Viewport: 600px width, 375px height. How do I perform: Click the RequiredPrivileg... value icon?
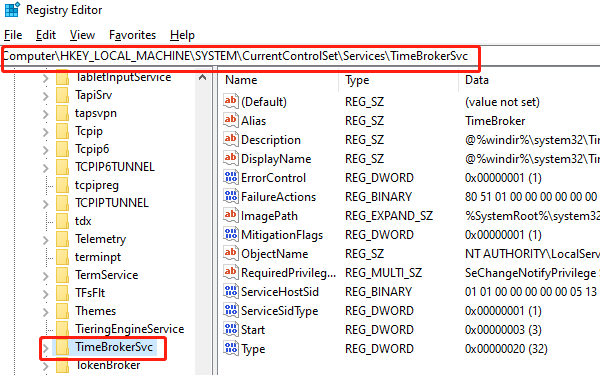[231, 272]
